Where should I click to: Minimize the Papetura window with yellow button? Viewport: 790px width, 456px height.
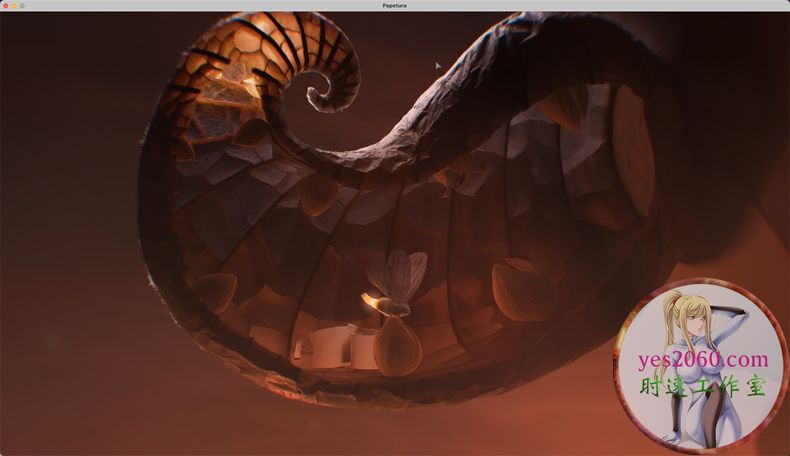14,6
